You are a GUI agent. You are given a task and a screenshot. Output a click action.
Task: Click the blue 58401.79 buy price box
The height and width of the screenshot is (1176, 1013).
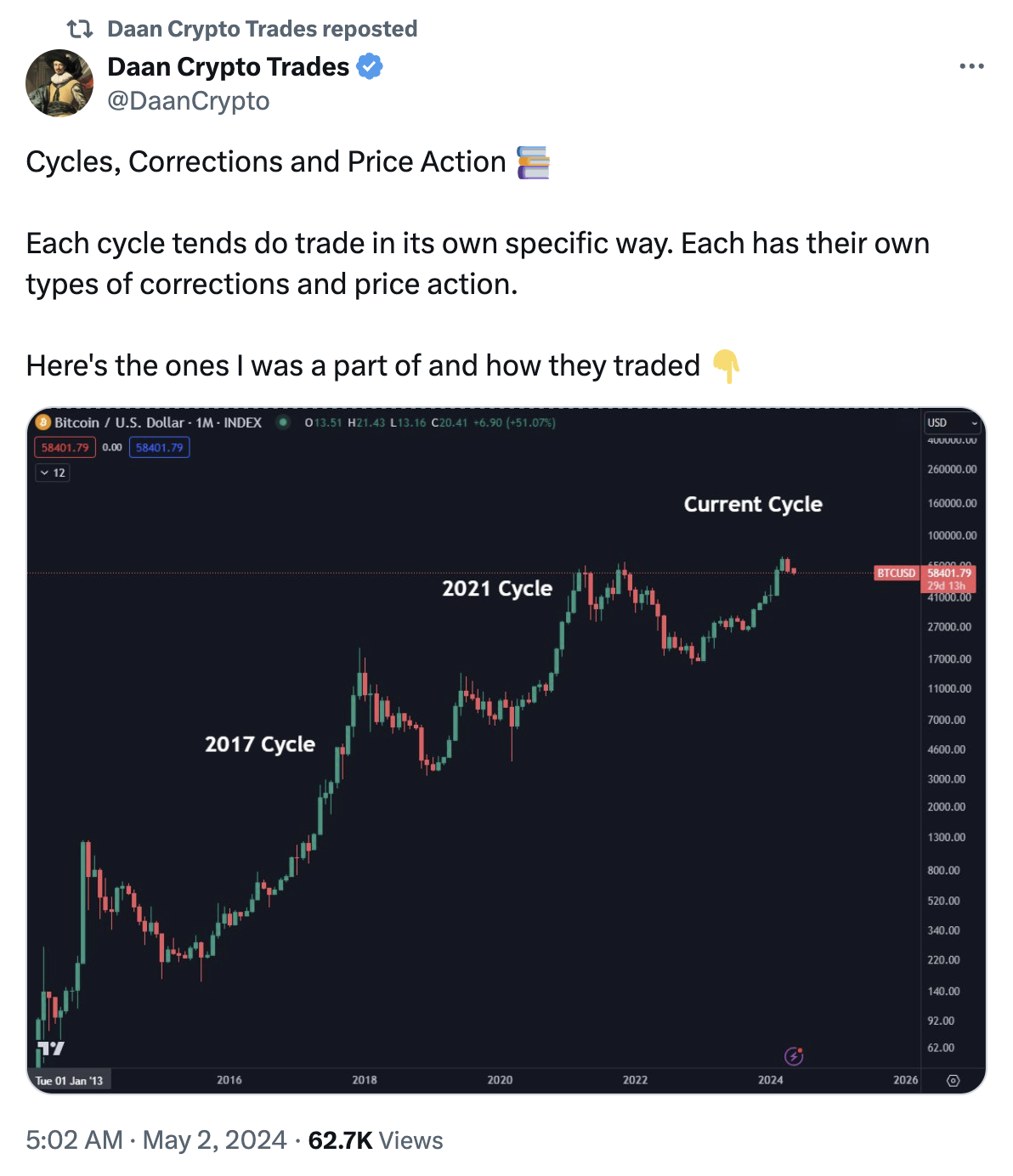159,448
